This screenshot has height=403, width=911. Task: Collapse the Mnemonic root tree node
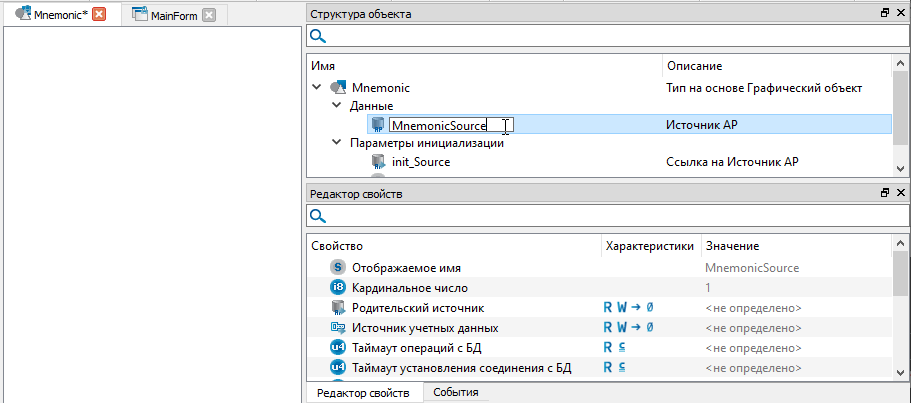click(316, 88)
